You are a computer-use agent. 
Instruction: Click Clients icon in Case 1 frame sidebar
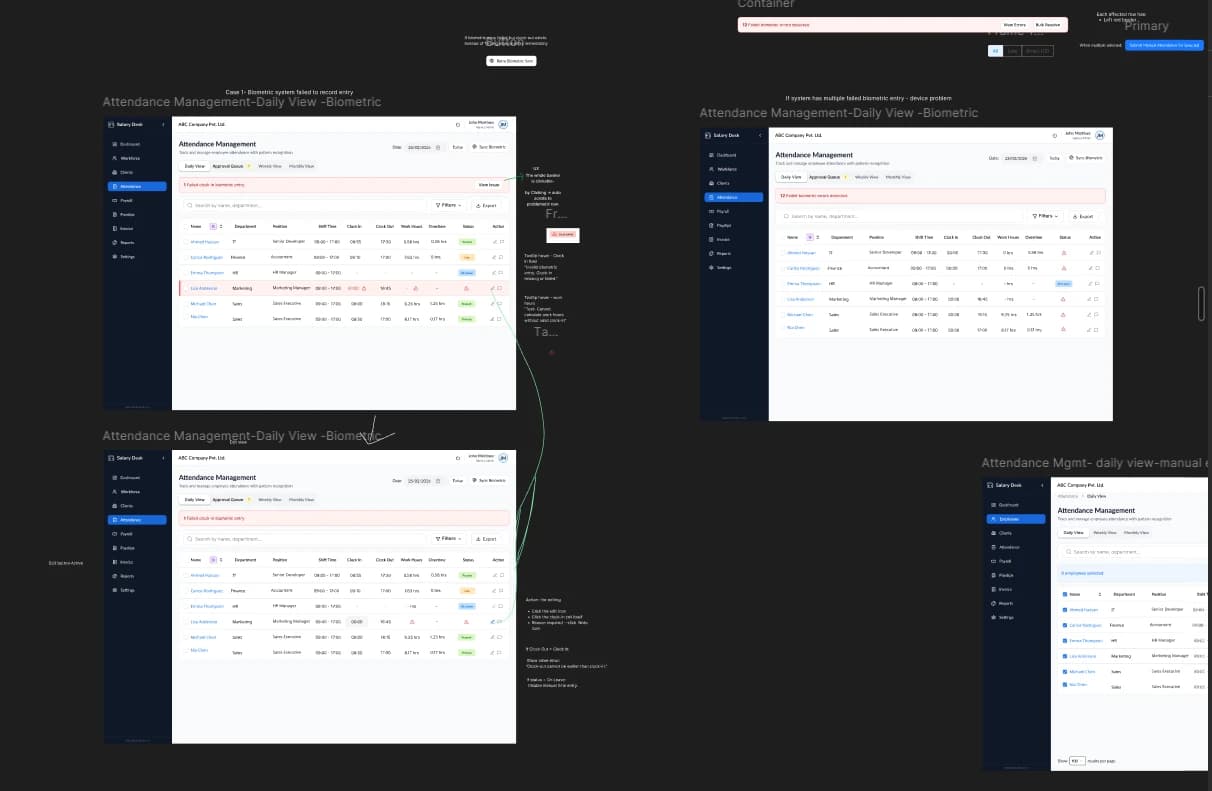point(113,173)
